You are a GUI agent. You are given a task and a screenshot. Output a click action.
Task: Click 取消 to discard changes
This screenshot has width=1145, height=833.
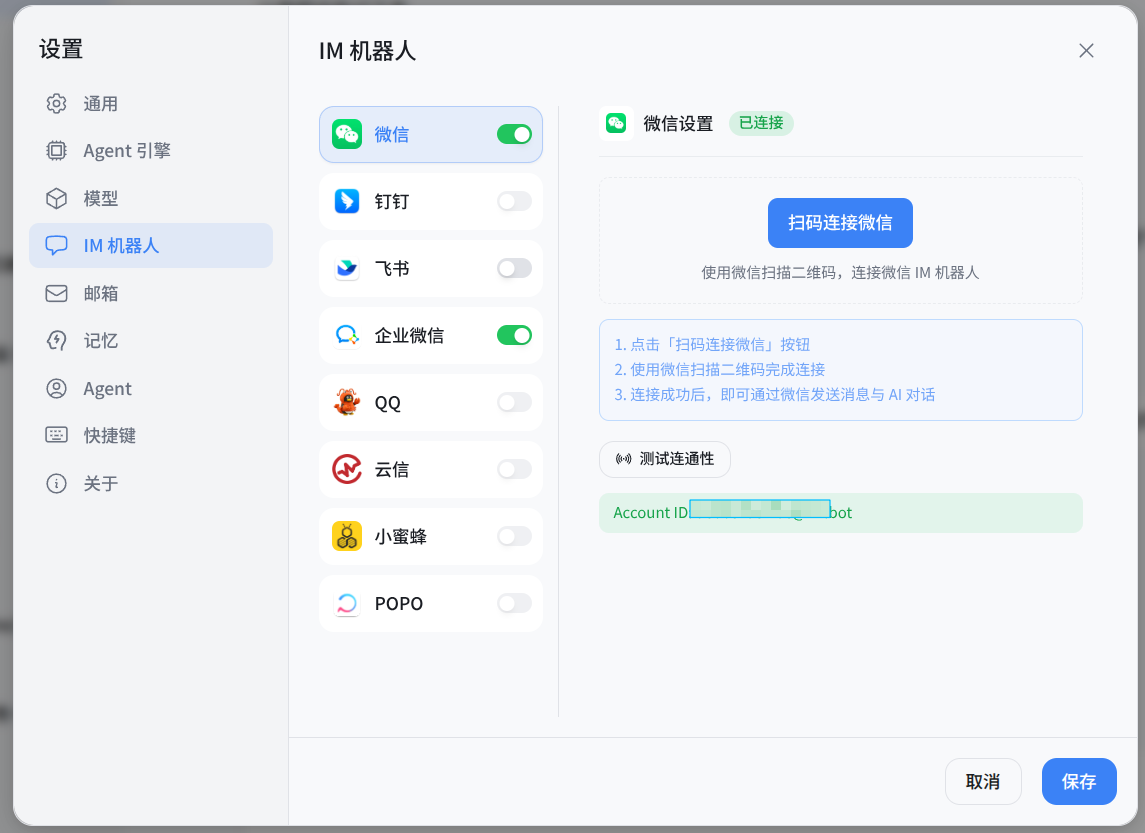click(983, 781)
